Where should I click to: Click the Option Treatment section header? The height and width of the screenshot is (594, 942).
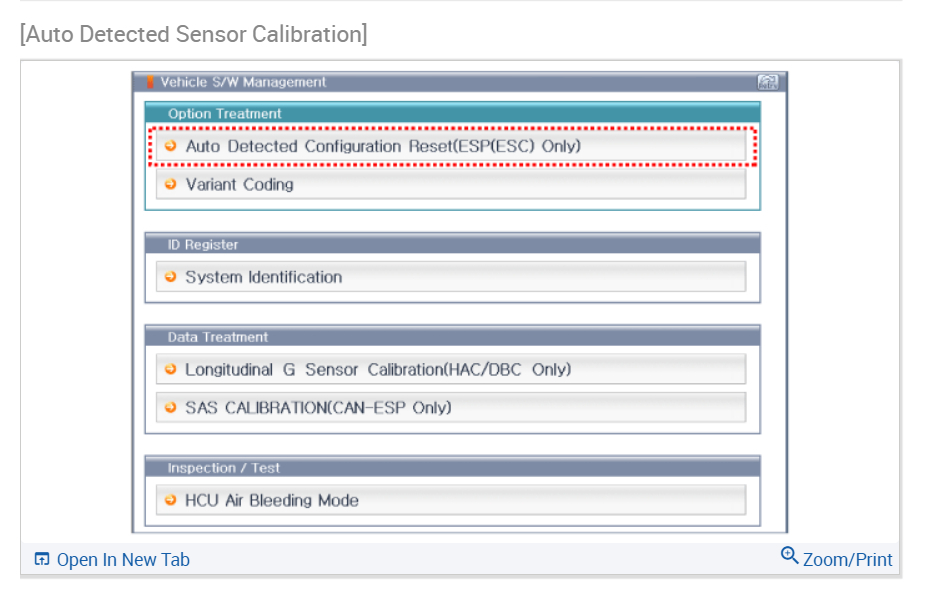(x=225, y=114)
